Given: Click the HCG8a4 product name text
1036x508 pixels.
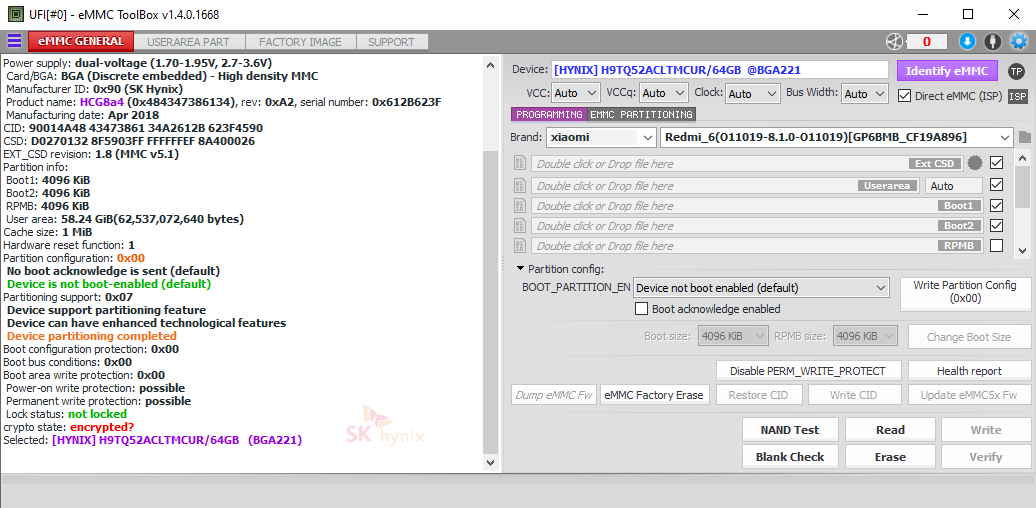Looking at the screenshot, I should coord(102,102).
